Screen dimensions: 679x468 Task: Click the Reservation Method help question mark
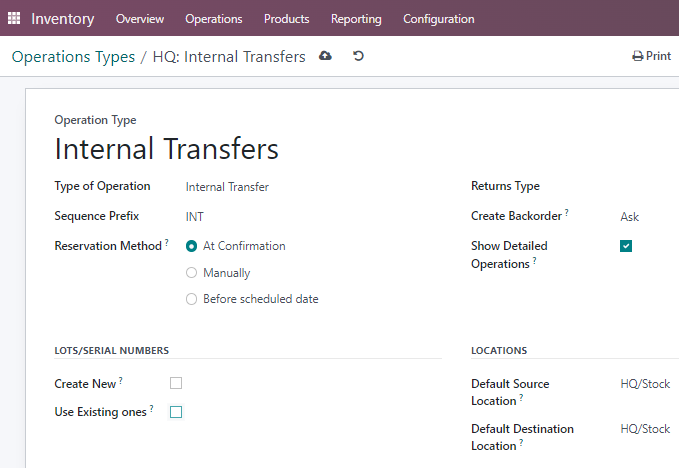(167, 242)
